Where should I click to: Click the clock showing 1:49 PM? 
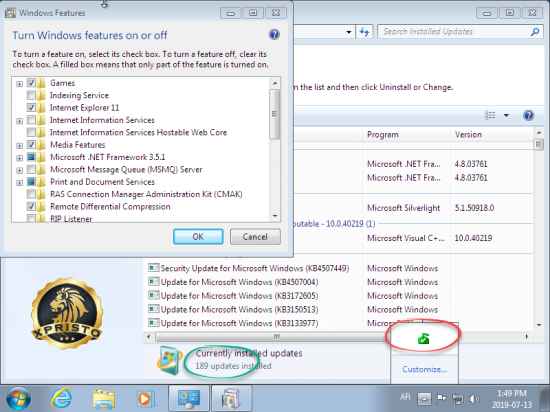(512, 399)
